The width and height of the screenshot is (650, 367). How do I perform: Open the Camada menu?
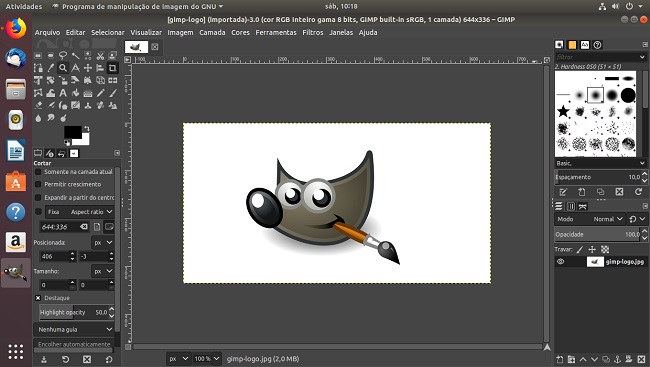click(212, 32)
